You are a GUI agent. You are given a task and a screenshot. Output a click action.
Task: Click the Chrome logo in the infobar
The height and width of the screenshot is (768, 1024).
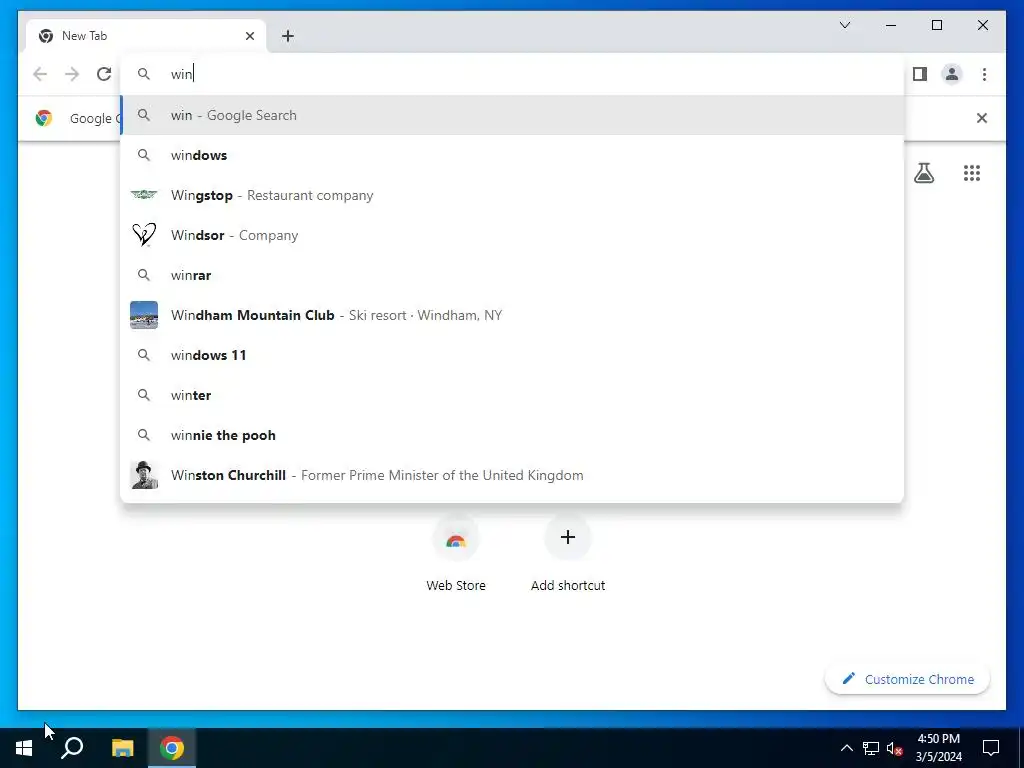tap(44, 118)
